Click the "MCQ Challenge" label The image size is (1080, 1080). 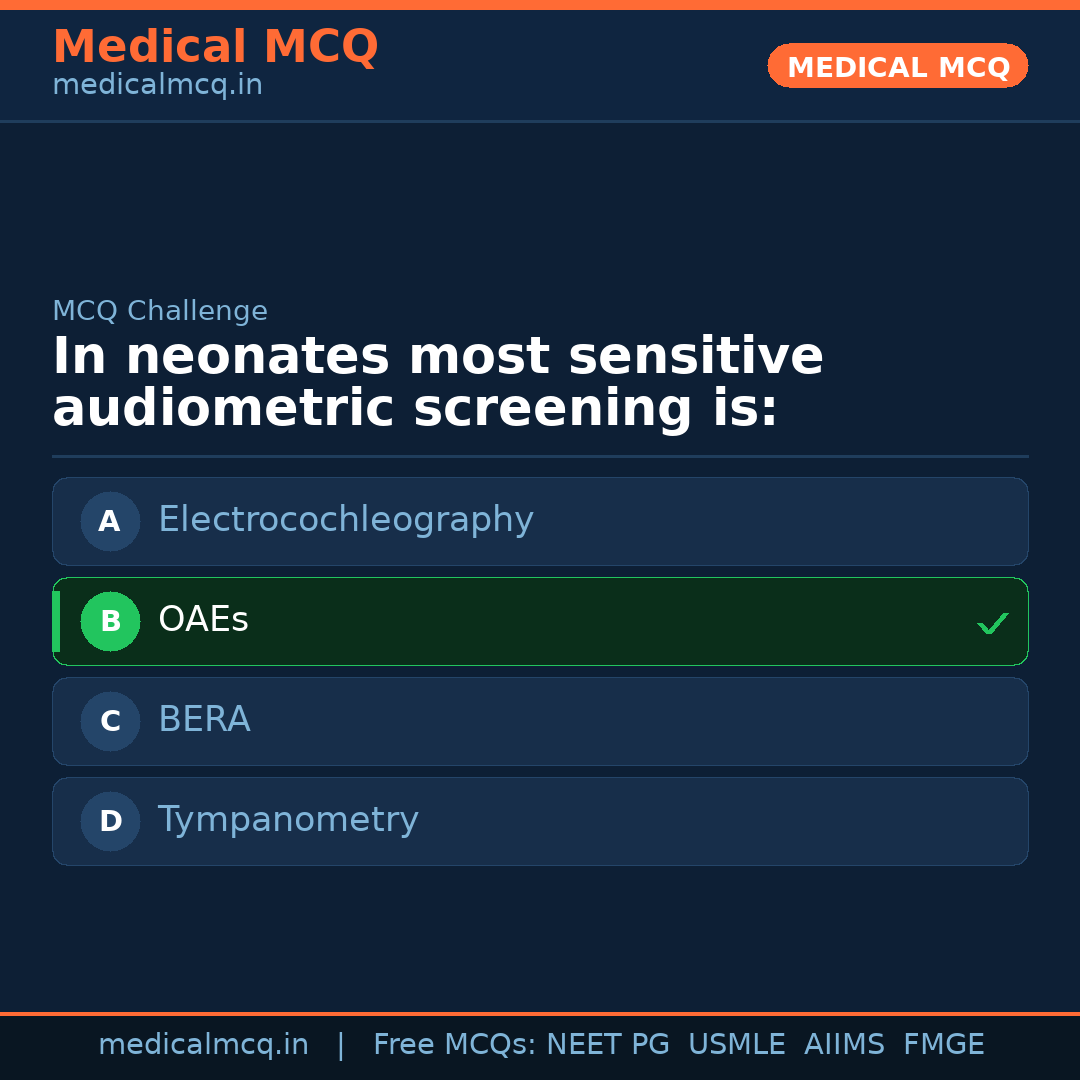point(160,311)
